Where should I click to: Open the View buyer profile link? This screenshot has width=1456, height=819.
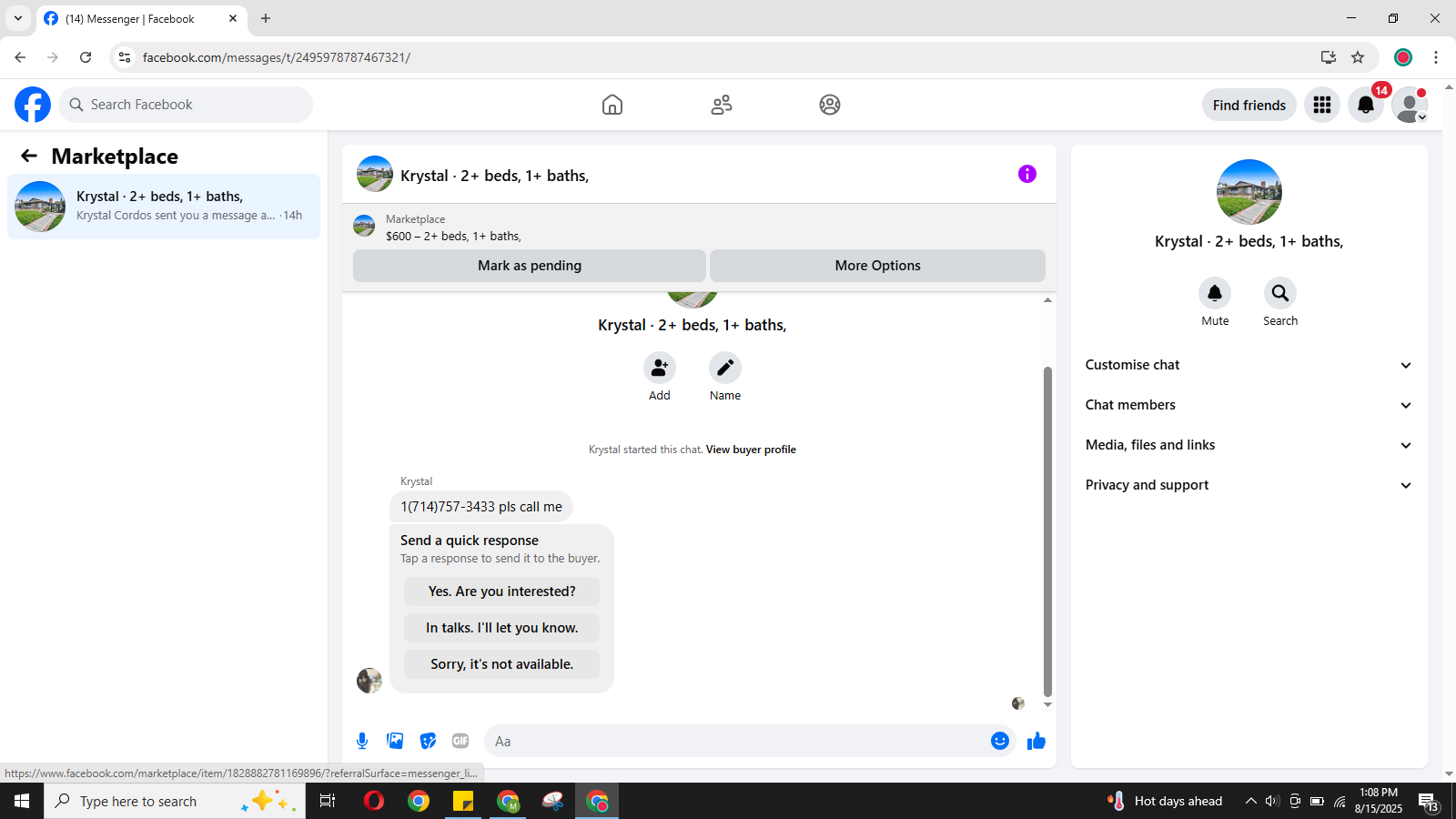pos(751,450)
